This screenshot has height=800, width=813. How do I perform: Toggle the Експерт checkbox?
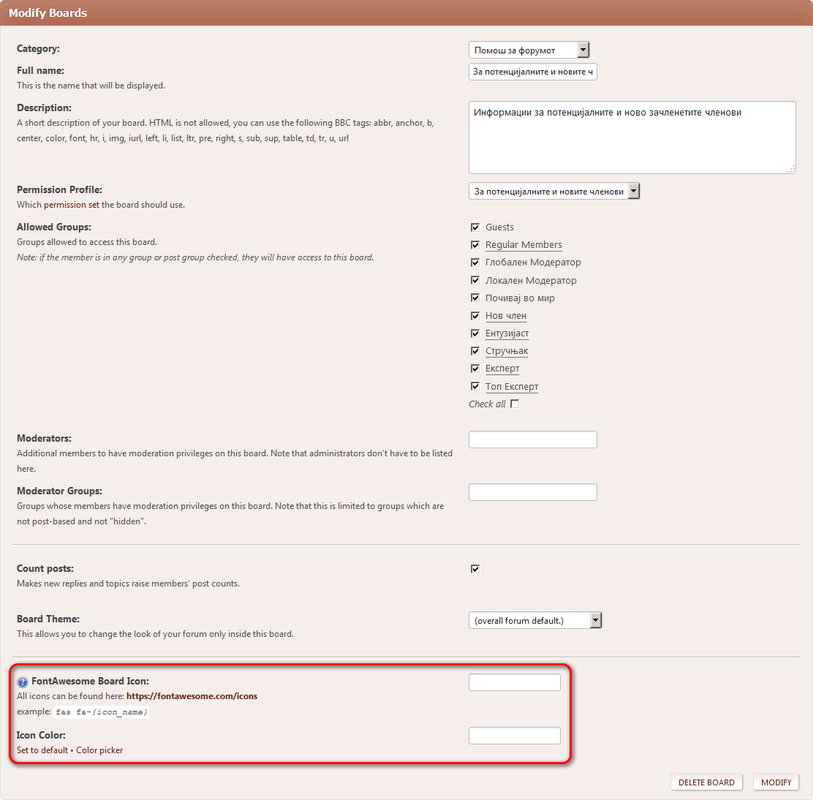(x=475, y=369)
